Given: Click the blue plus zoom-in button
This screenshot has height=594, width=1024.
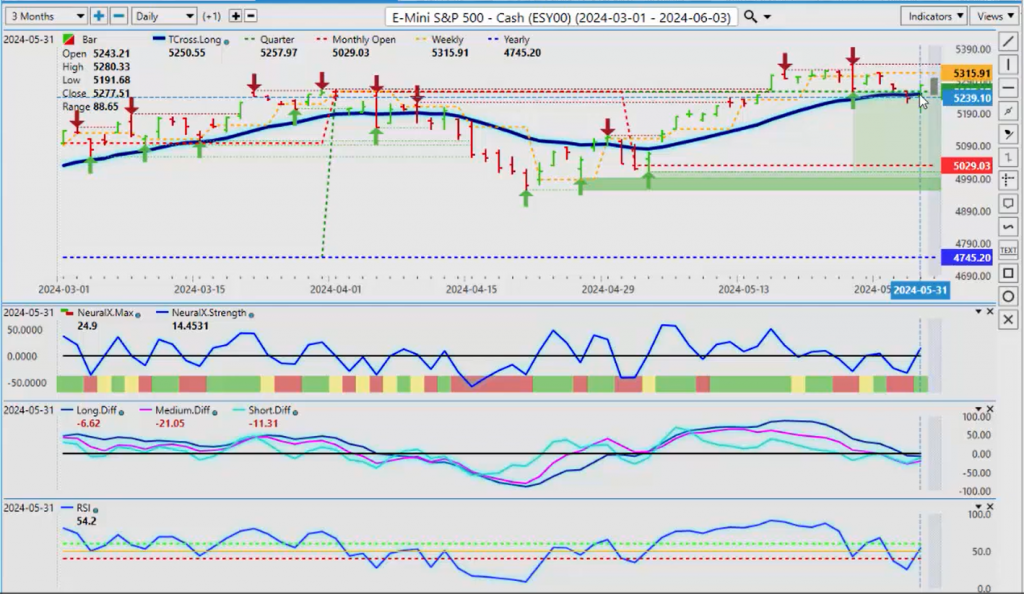Looking at the screenshot, I should 99,16.
